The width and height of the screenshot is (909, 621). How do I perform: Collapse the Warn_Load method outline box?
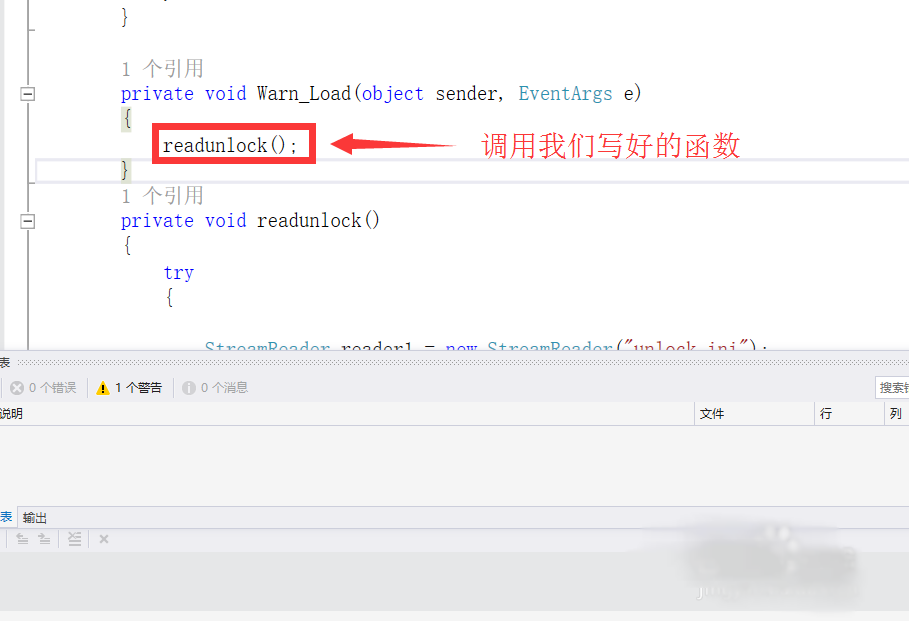coord(27,93)
